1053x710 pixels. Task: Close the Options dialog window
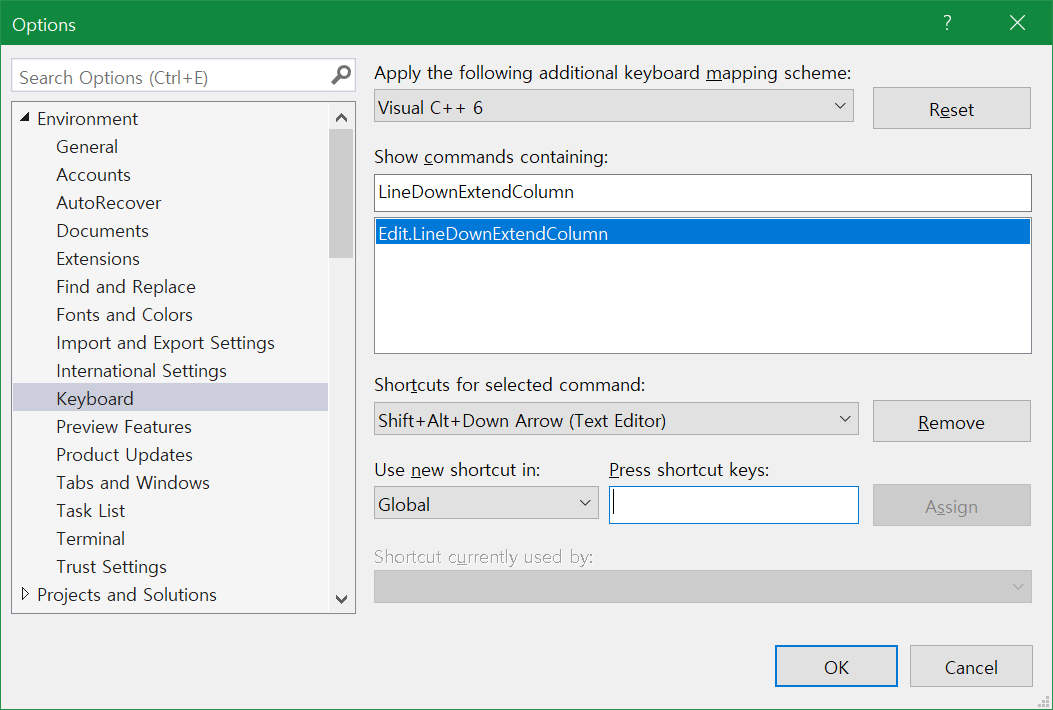point(1017,23)
